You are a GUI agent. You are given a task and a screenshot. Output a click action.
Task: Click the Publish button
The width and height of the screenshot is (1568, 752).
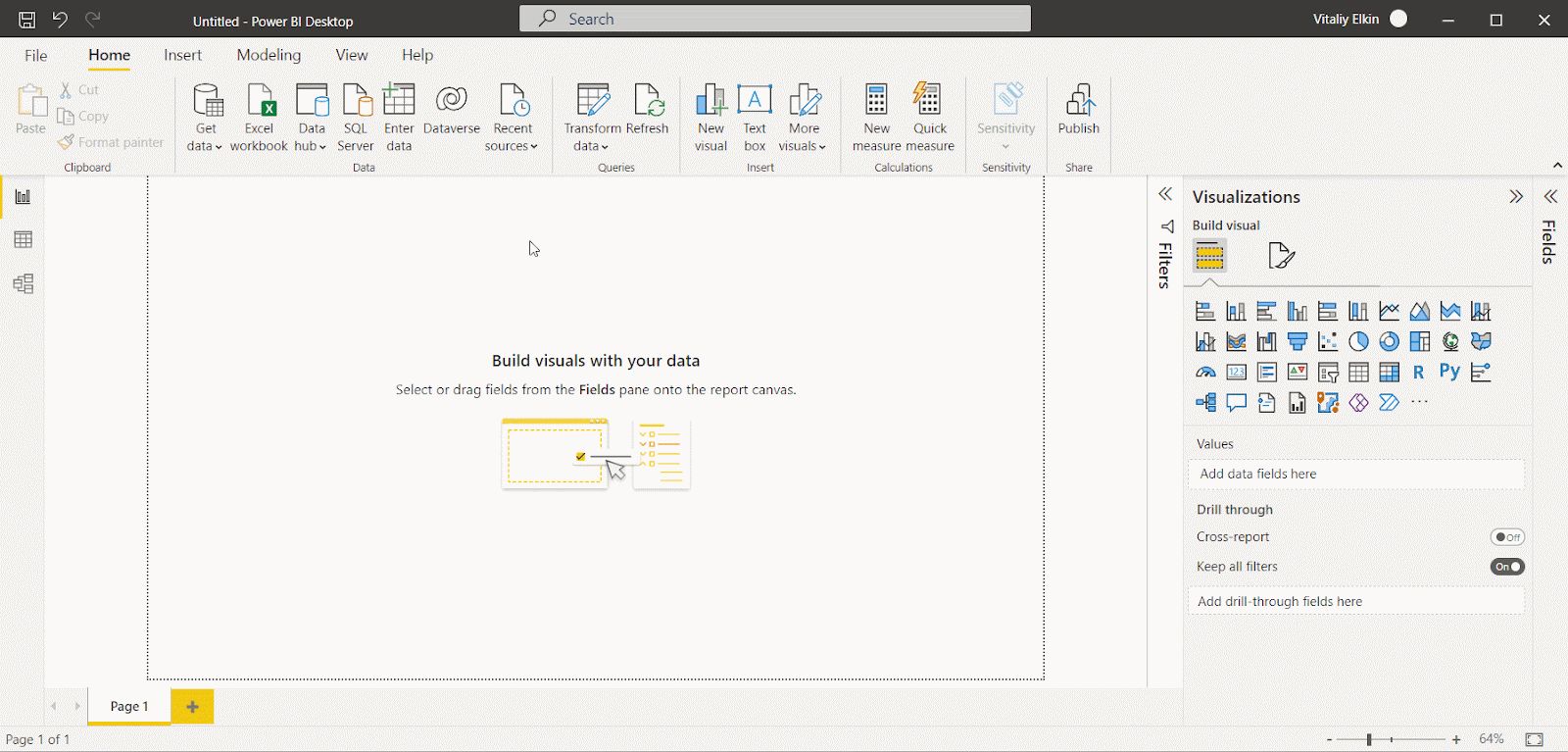point(1079,110)
